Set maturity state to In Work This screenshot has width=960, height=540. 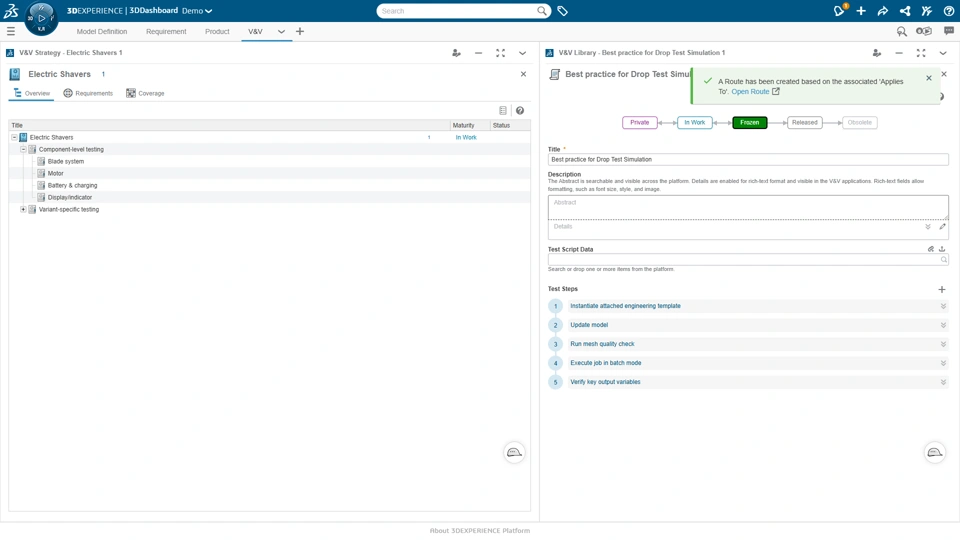[x=694, y=122]
